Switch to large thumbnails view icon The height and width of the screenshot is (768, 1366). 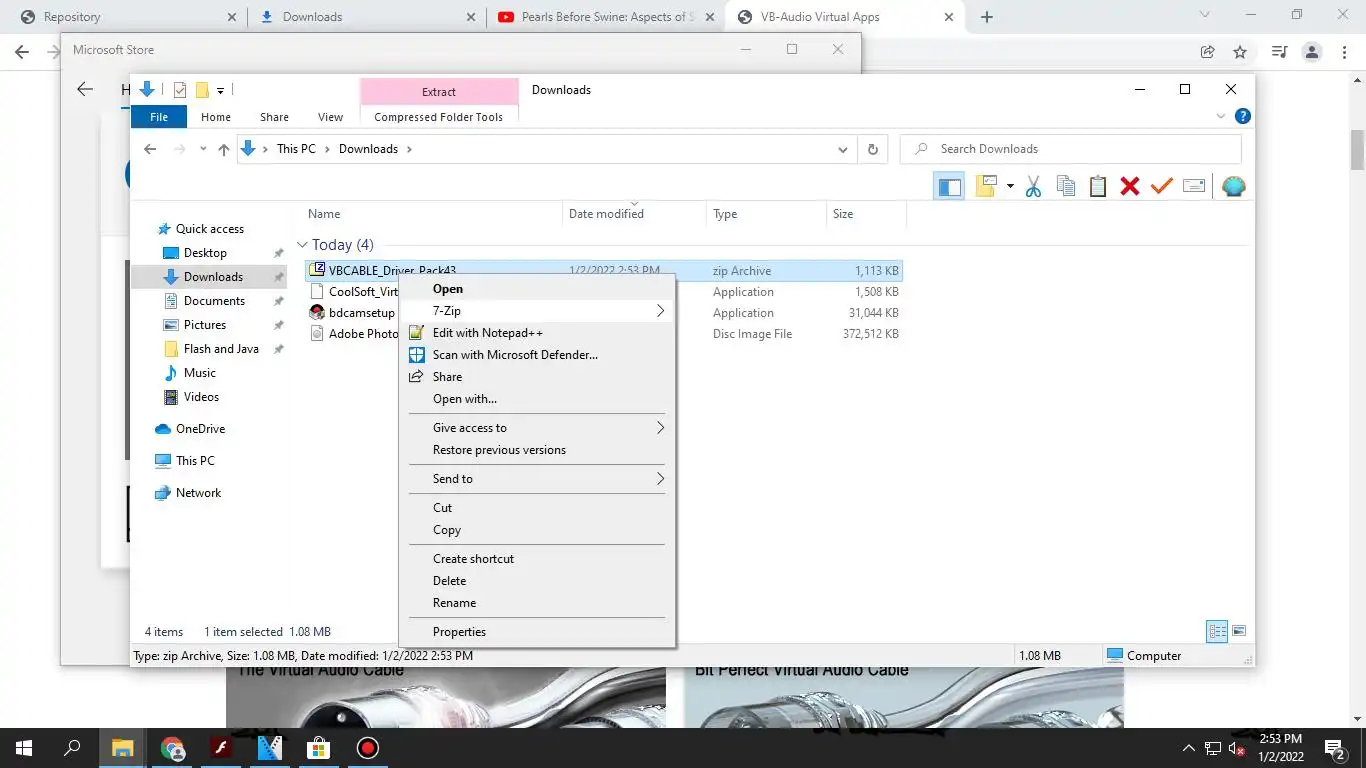click(x=1239, y=631)
